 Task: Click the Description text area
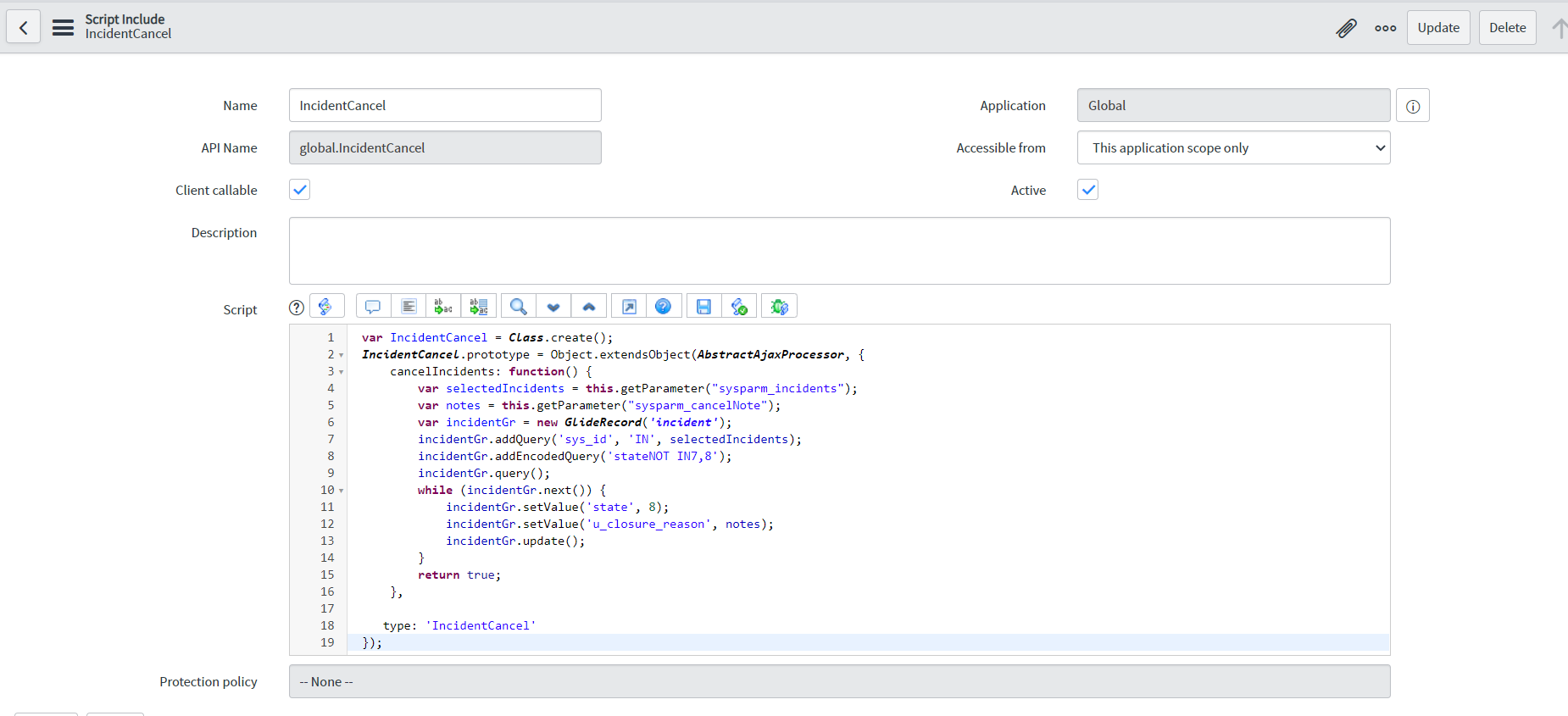[x=839, y=251]
